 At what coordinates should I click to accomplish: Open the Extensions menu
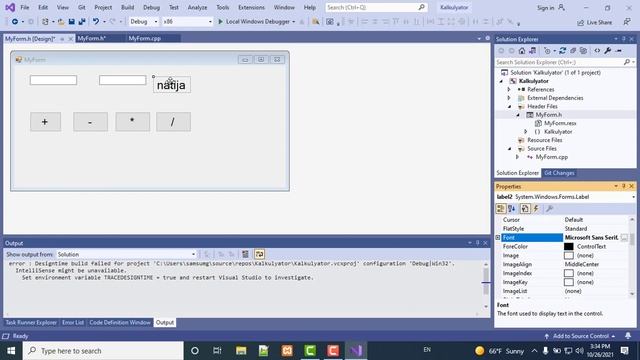(x=251, y=7)
